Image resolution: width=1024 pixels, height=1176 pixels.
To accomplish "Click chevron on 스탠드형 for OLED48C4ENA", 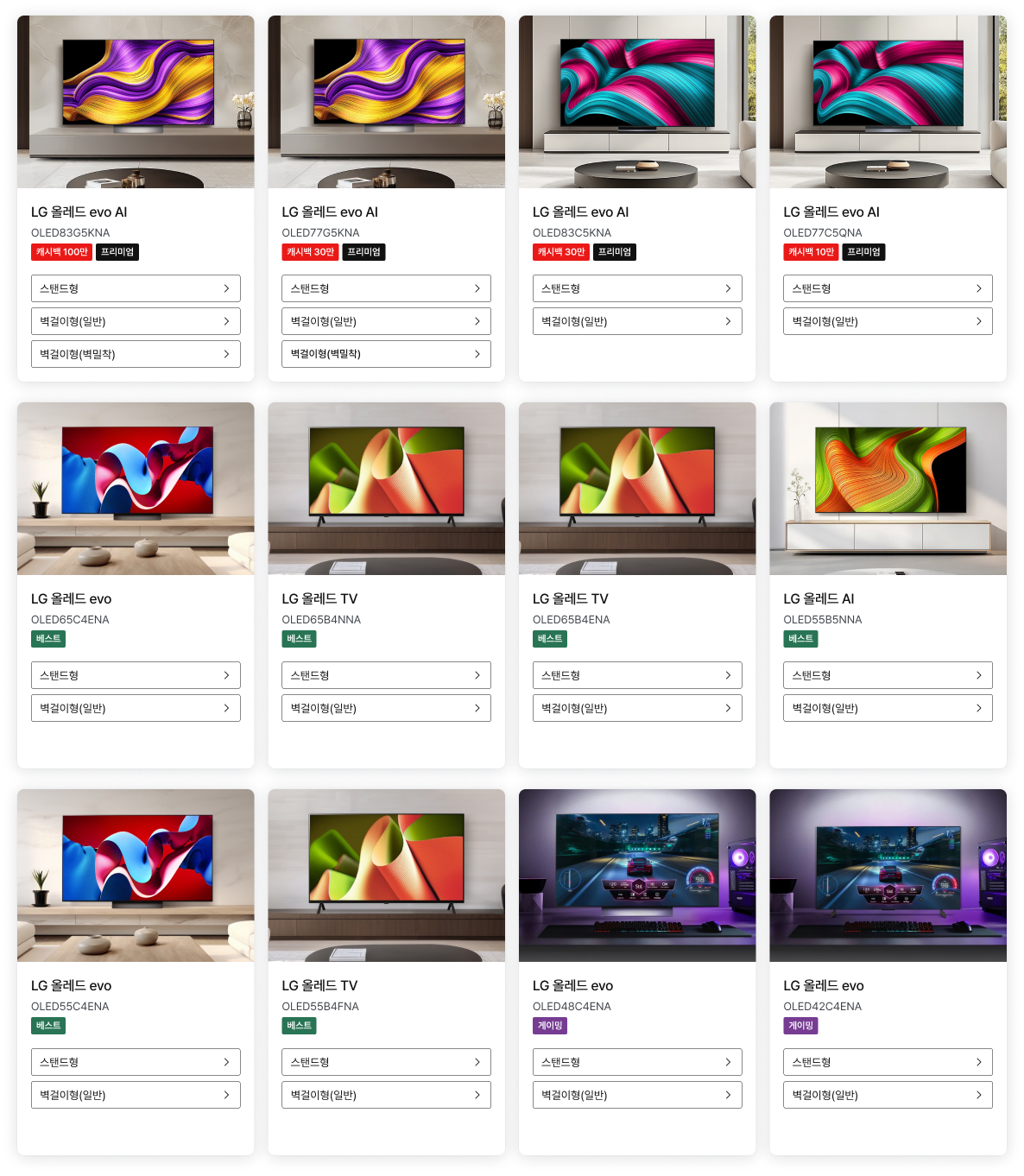I will pyautogui.click(x=728, y=1062).
